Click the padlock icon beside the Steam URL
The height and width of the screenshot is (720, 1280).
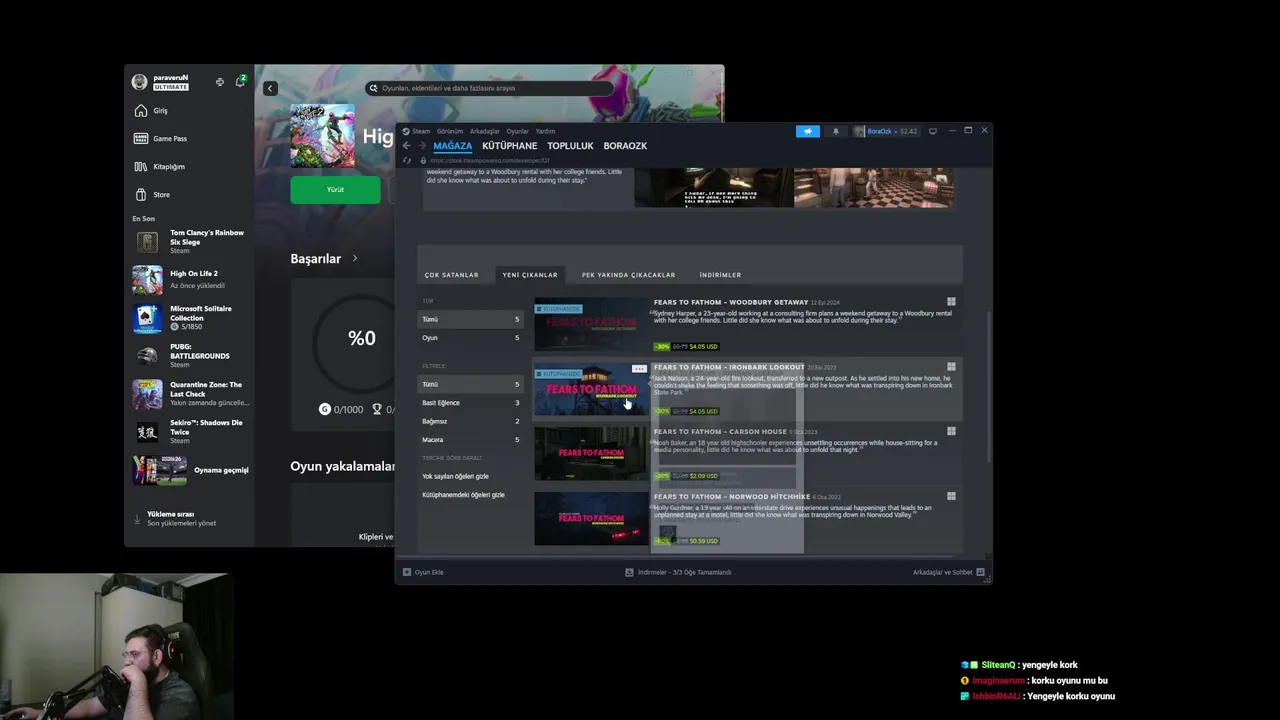tap(423, 160)
